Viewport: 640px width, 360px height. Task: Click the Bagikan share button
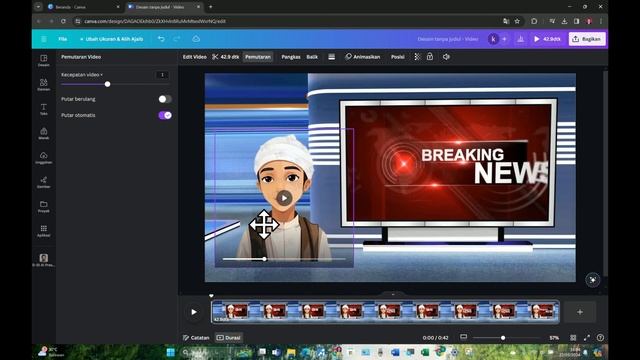pos(587,39)
